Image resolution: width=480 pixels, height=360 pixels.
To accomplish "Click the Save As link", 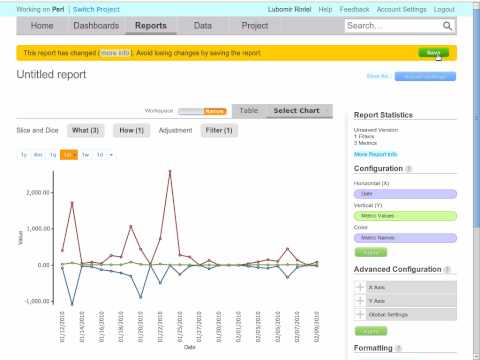I will (x=378, y=76).
